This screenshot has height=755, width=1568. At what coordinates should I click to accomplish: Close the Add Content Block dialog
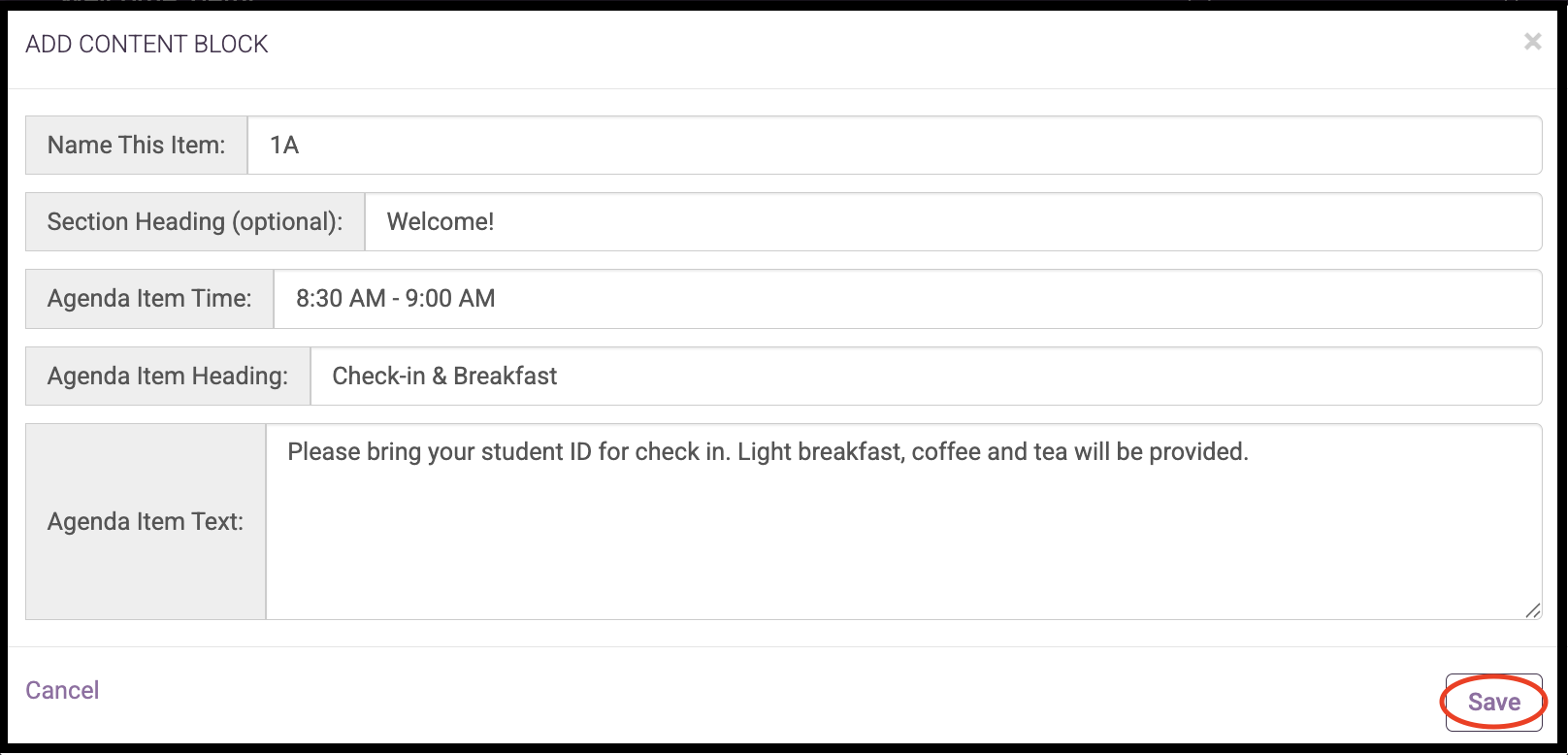pyautogui.click(x=1532, y=42)
